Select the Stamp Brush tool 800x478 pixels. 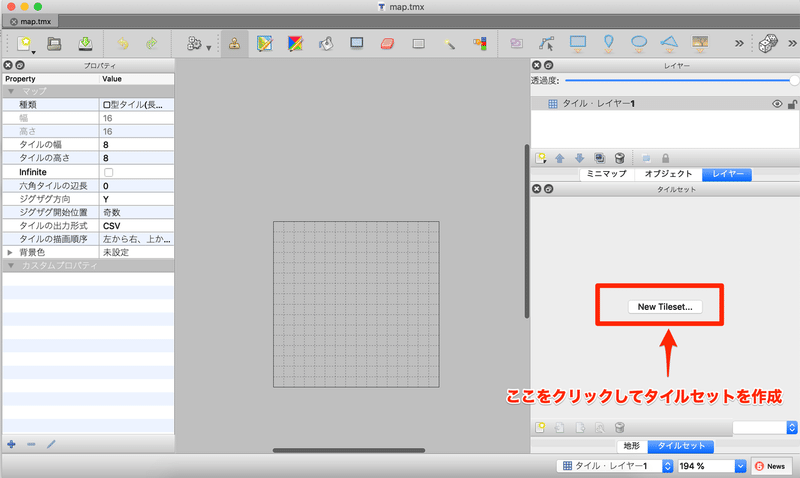click(234, 43)
